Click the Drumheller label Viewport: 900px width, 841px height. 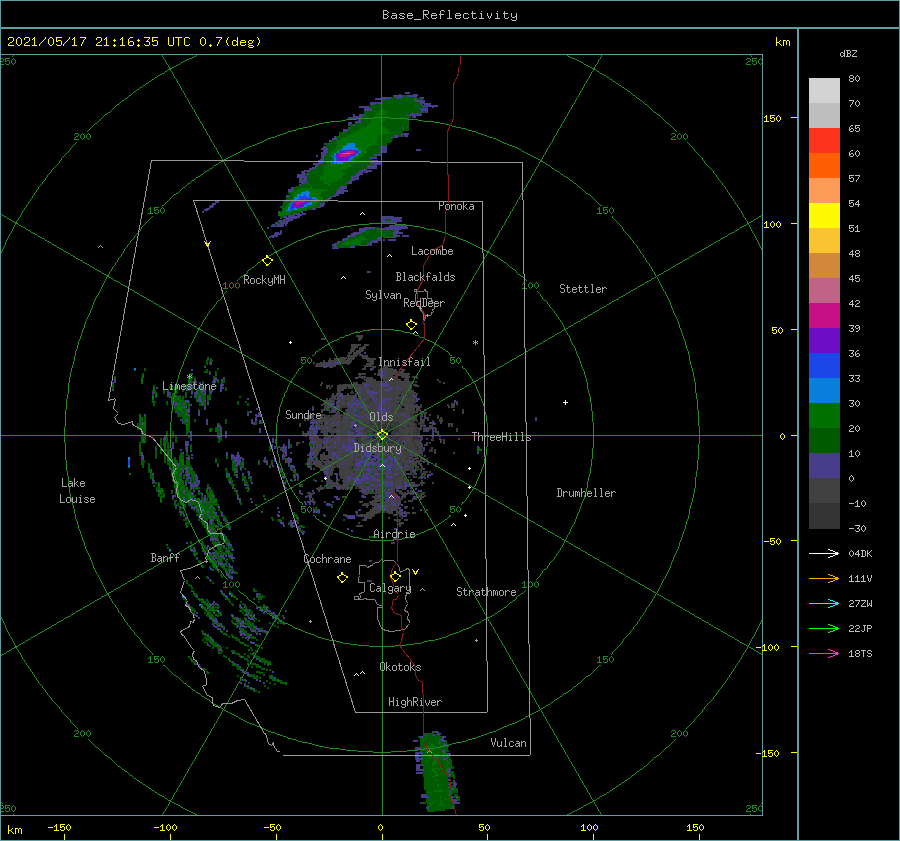585,493
